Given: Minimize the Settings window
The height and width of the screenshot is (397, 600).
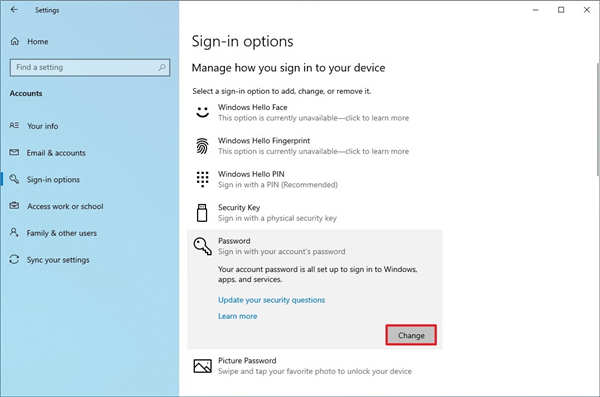Looking at the screenshot, I should coord(536,10).
